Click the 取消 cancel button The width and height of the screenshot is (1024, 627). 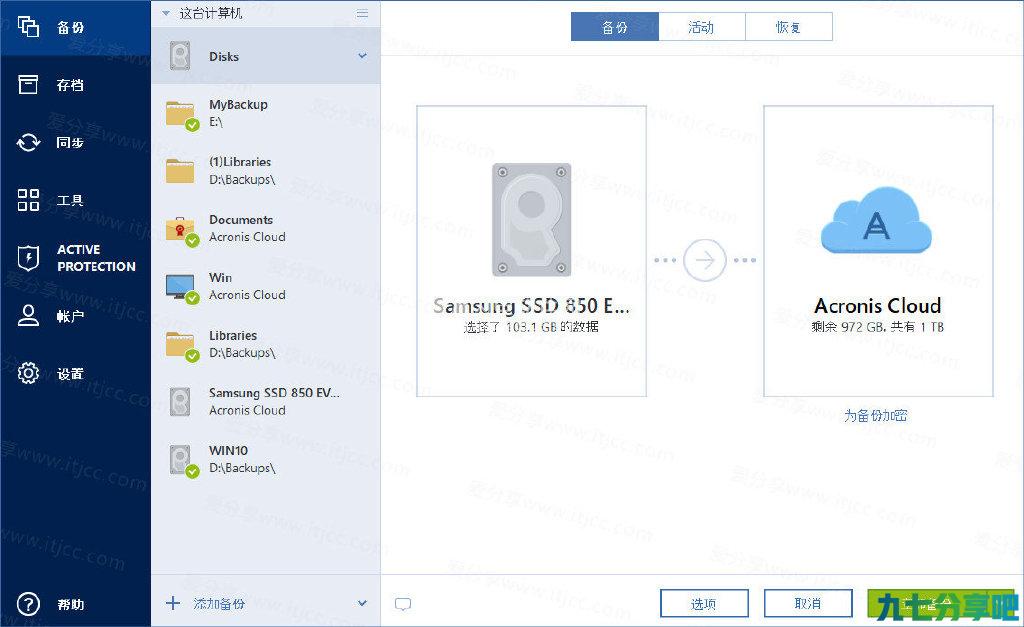tap(808, 603)
